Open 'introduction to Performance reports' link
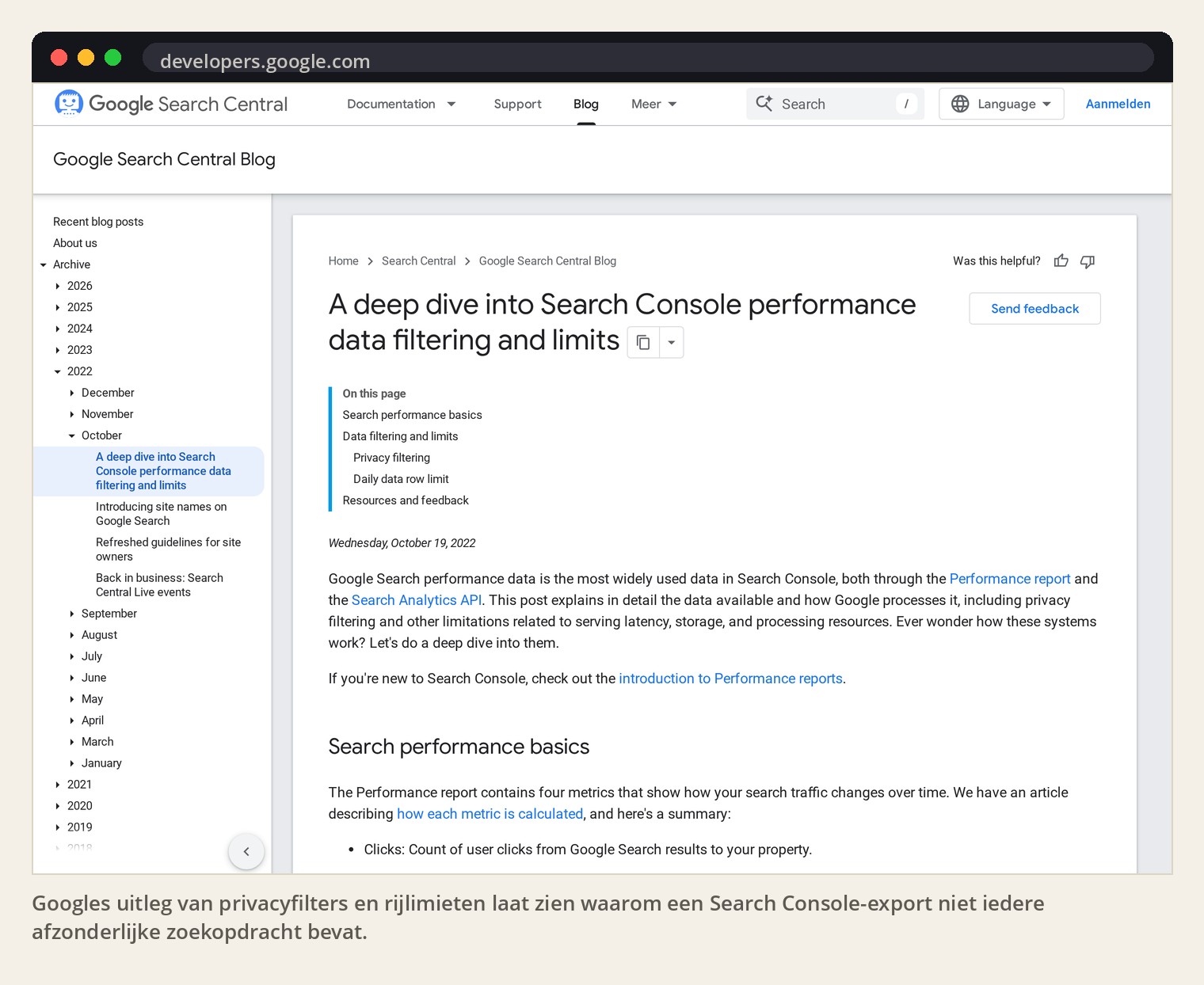1204x985 pixels. (730, 679)
